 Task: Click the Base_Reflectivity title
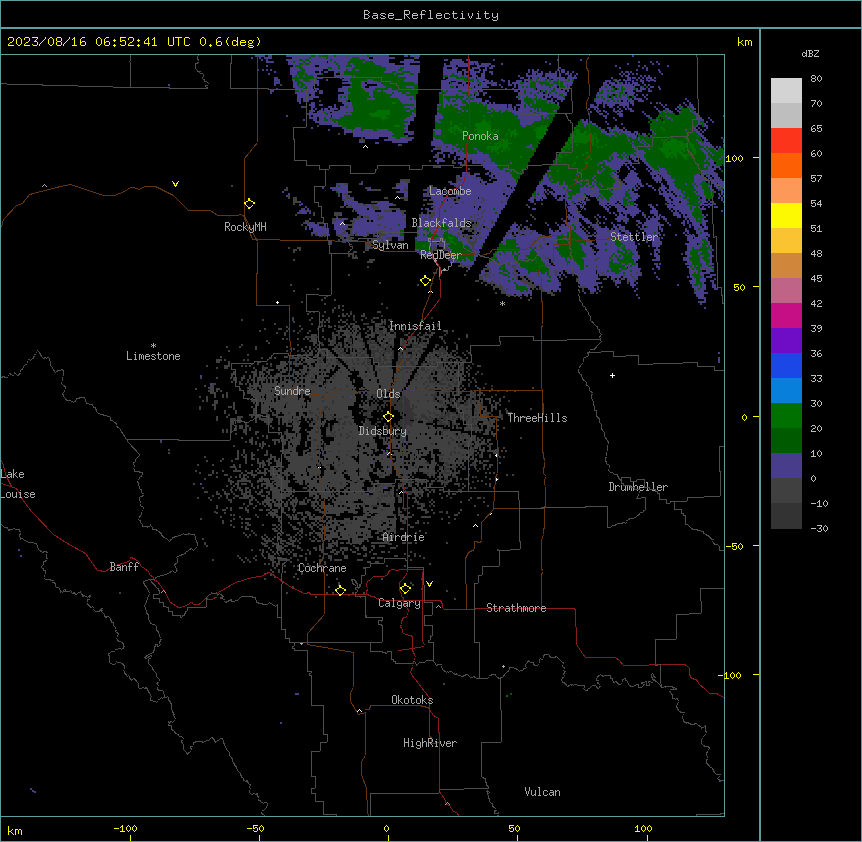coord(431,15)
